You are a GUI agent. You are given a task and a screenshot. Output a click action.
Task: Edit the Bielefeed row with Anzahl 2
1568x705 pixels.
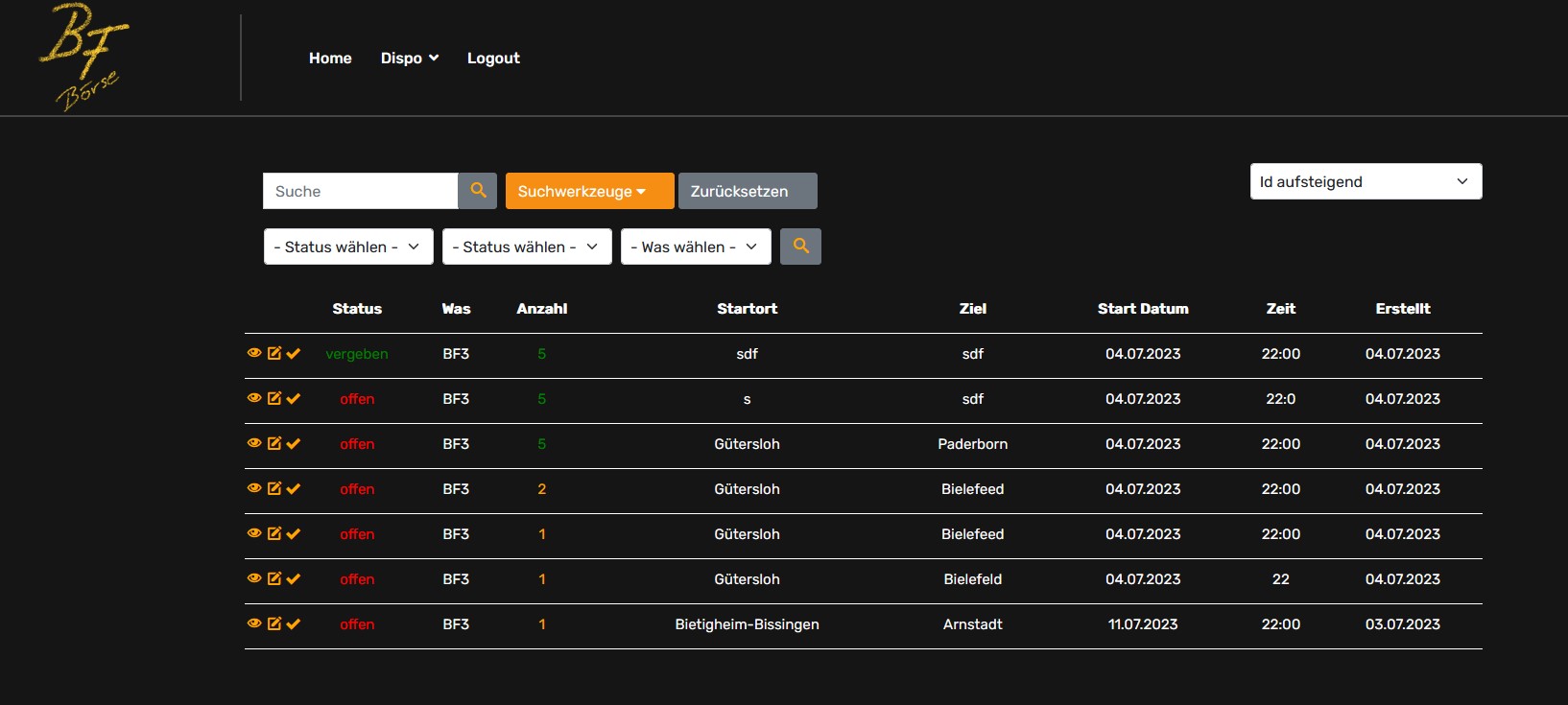pos(274,488)
